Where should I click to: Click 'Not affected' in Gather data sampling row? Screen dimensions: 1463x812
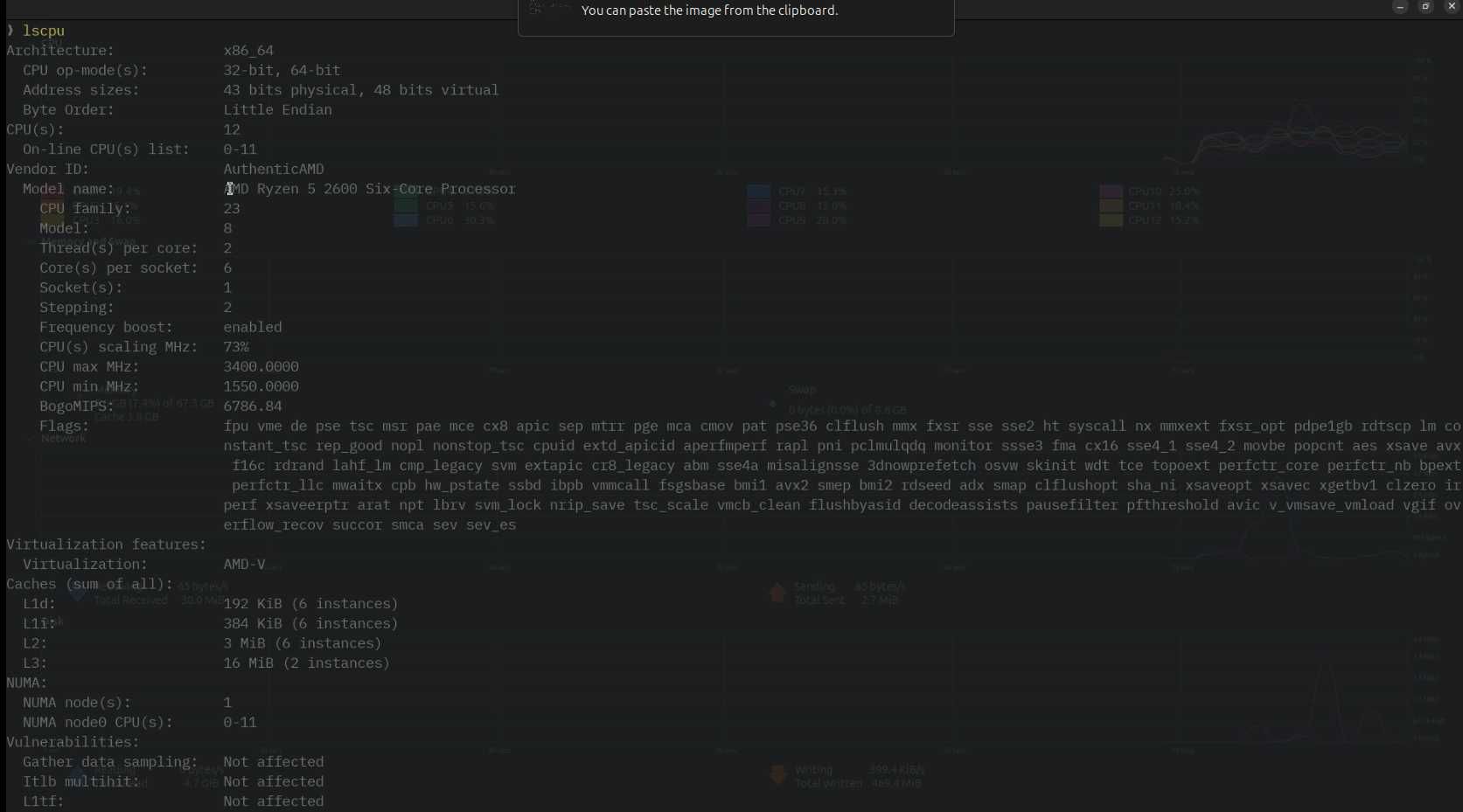[274, 762]
